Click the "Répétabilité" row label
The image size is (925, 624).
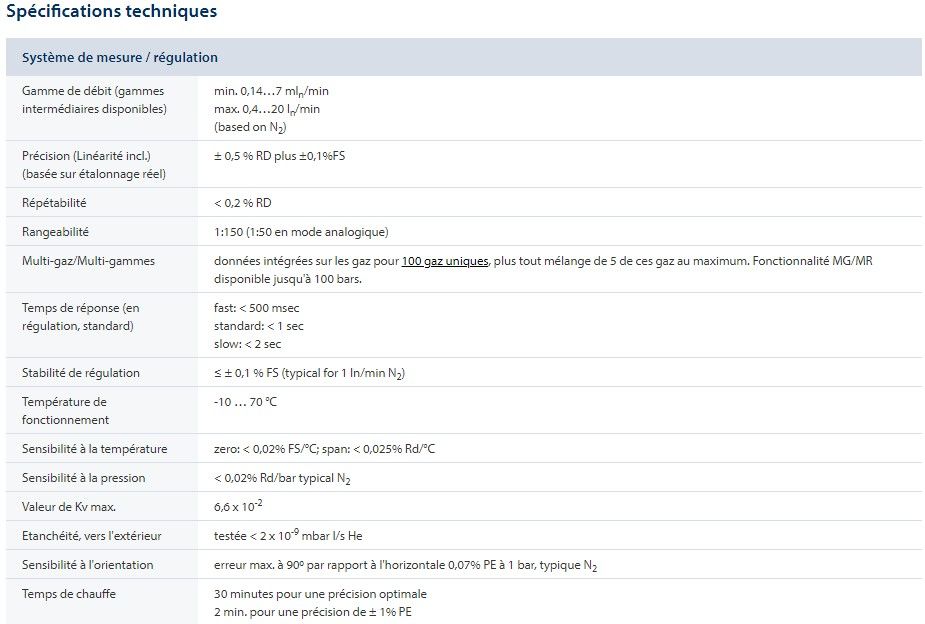(x=54, y=203)
